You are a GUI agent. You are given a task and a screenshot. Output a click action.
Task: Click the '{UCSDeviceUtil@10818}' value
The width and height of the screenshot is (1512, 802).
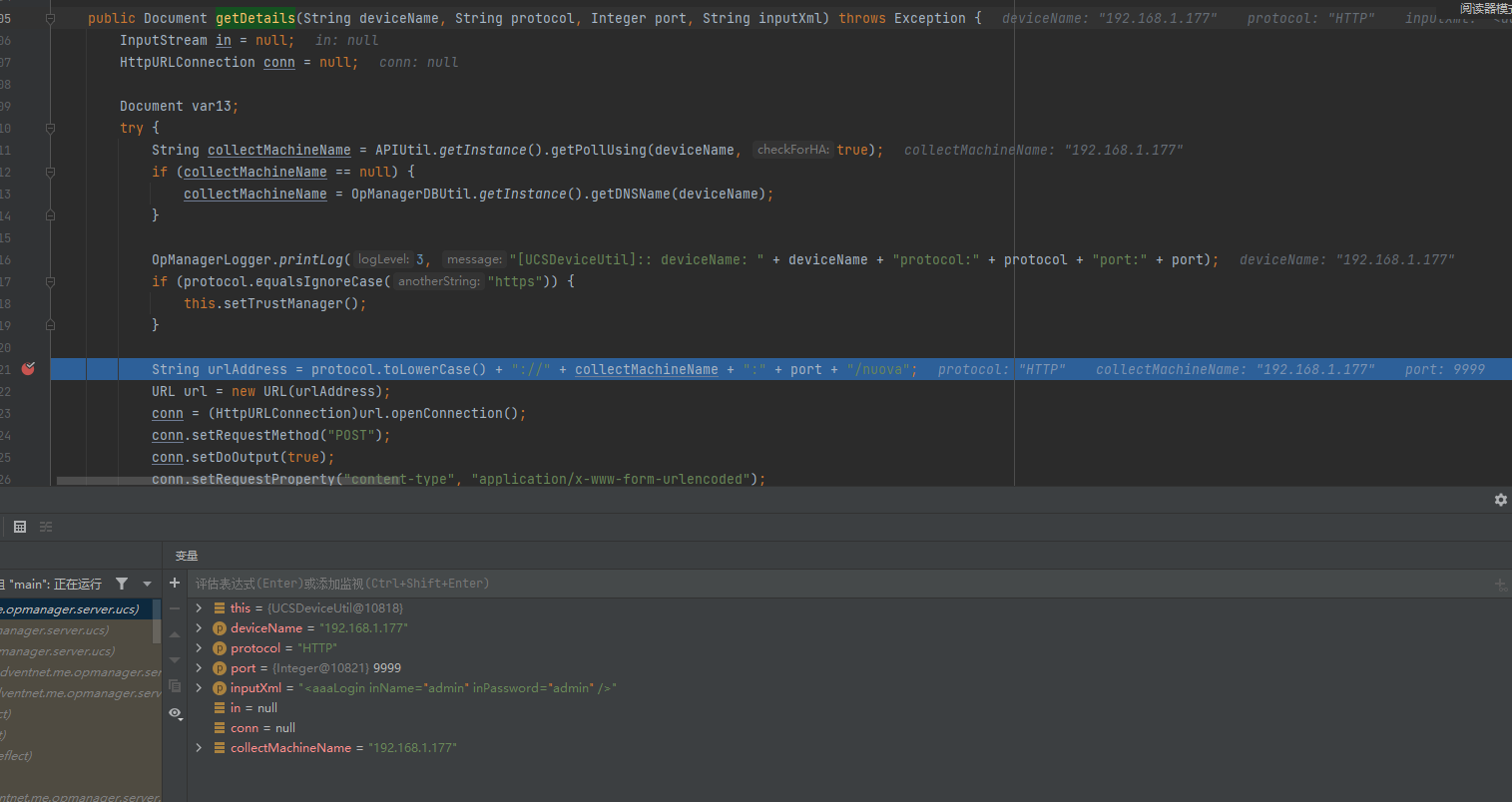point(335,608)
